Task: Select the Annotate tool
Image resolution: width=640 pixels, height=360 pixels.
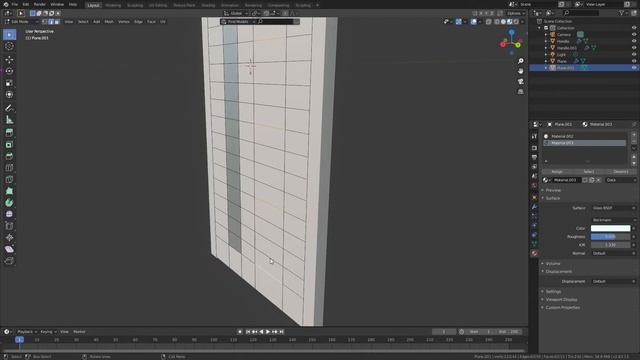Action: (9, 108)
